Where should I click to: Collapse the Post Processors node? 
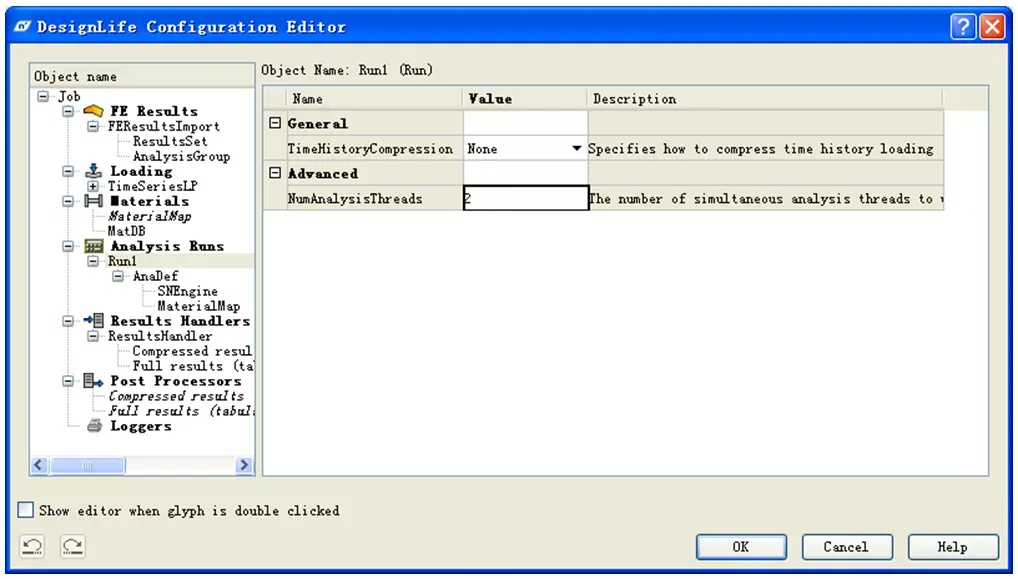[x=68, y=381]
